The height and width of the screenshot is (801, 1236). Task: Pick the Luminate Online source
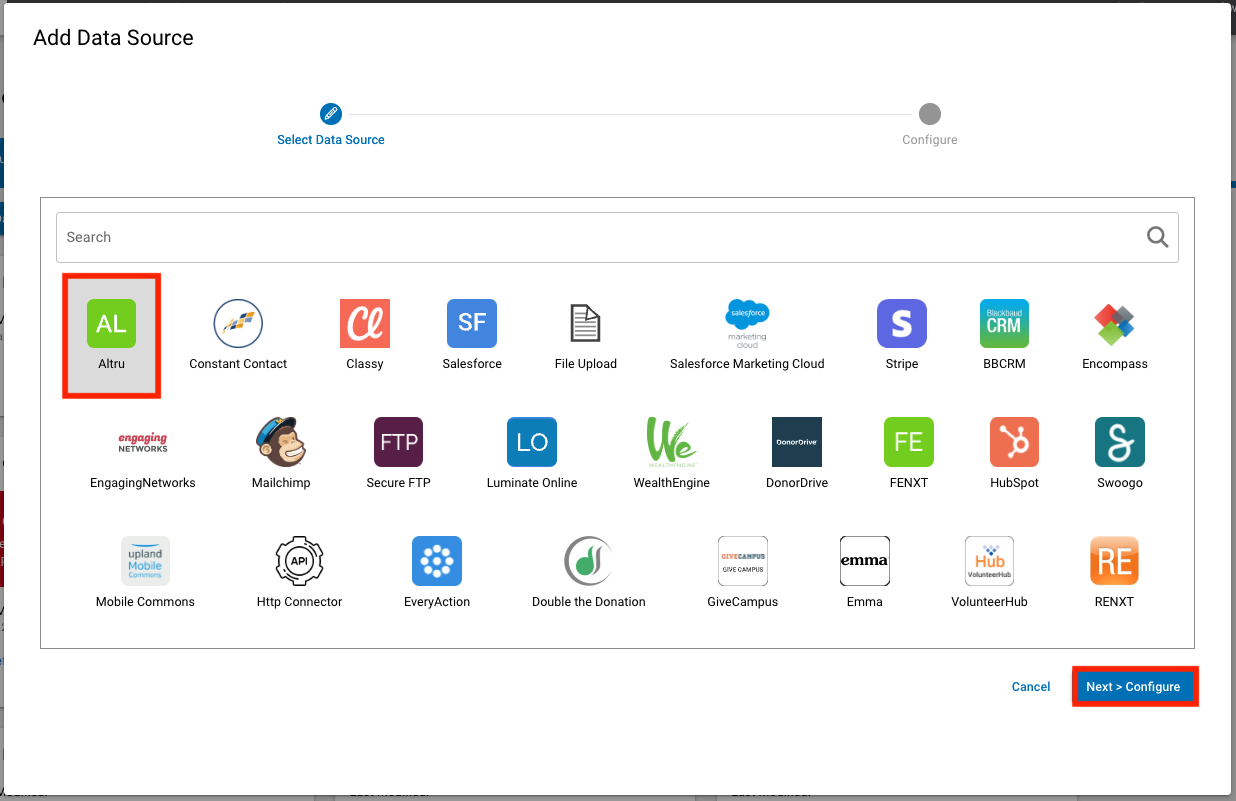coord(531,442)
